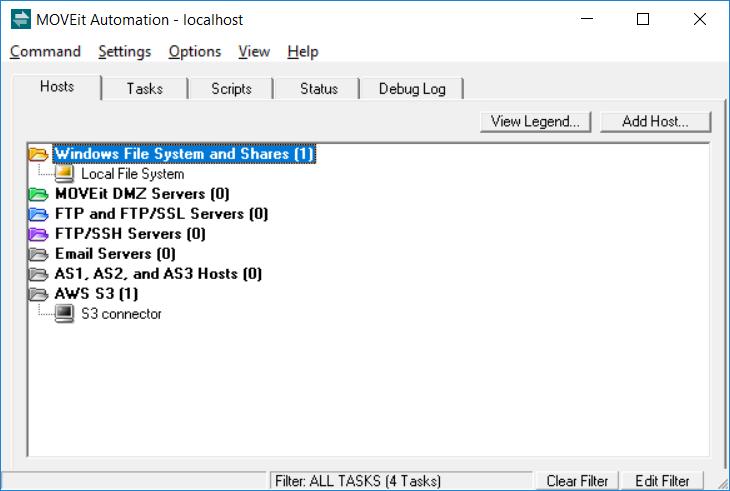Click the green MOVEit DMZ Servers folder icon
The image size is (730, 491).
tap(39, 194)
